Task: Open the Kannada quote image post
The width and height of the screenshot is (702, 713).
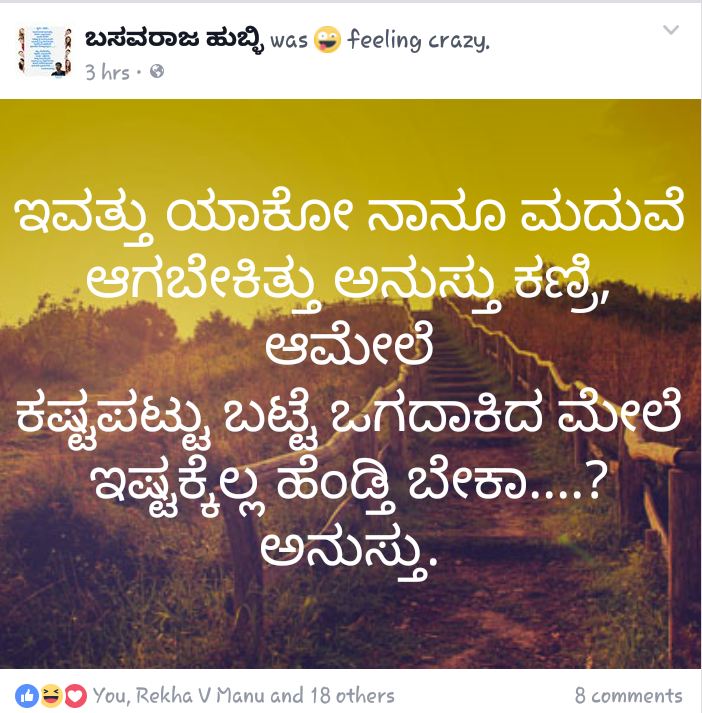Action: [351, 383]
